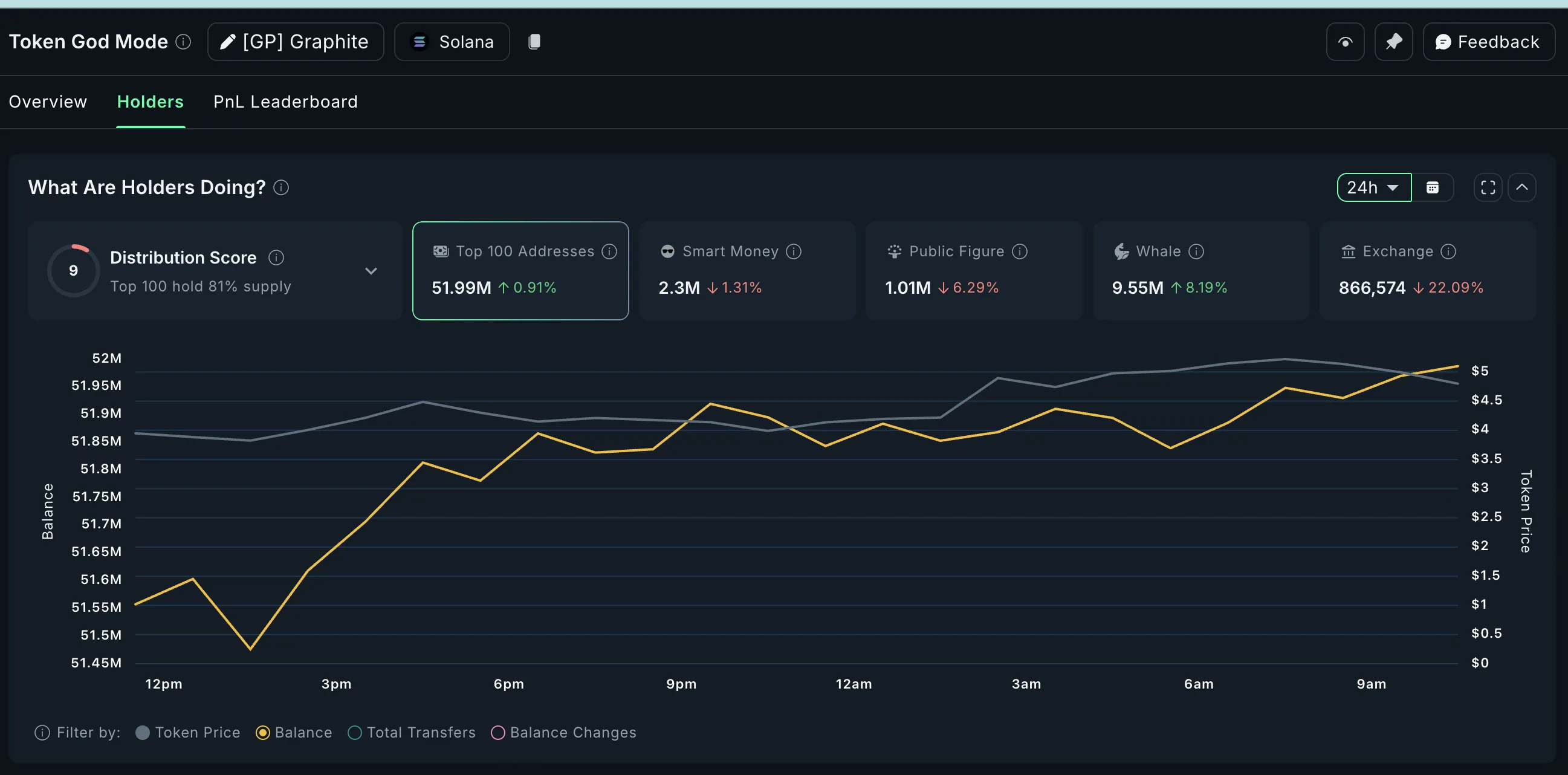Open the 24h timeframe dropdown
This screenshot has width=1568, height=775.
click(1373, 187)
